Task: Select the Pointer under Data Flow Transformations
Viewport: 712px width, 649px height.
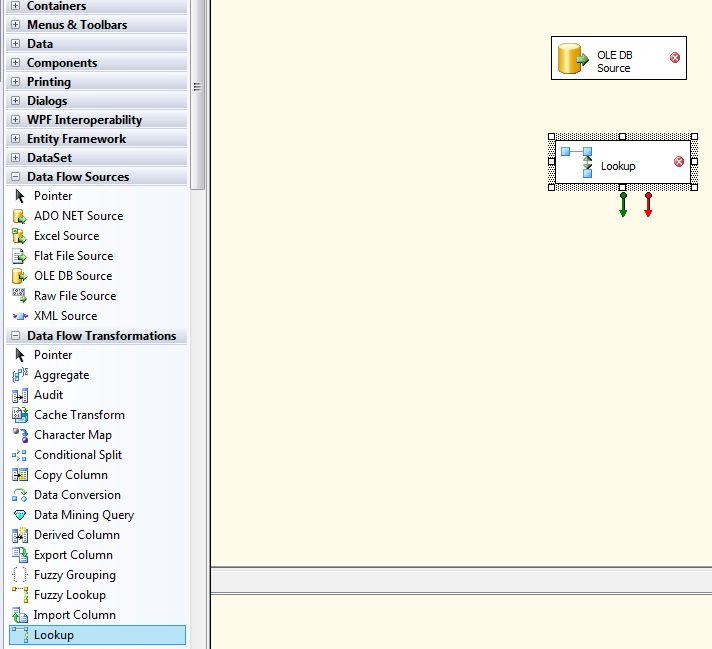Action: 20,355
